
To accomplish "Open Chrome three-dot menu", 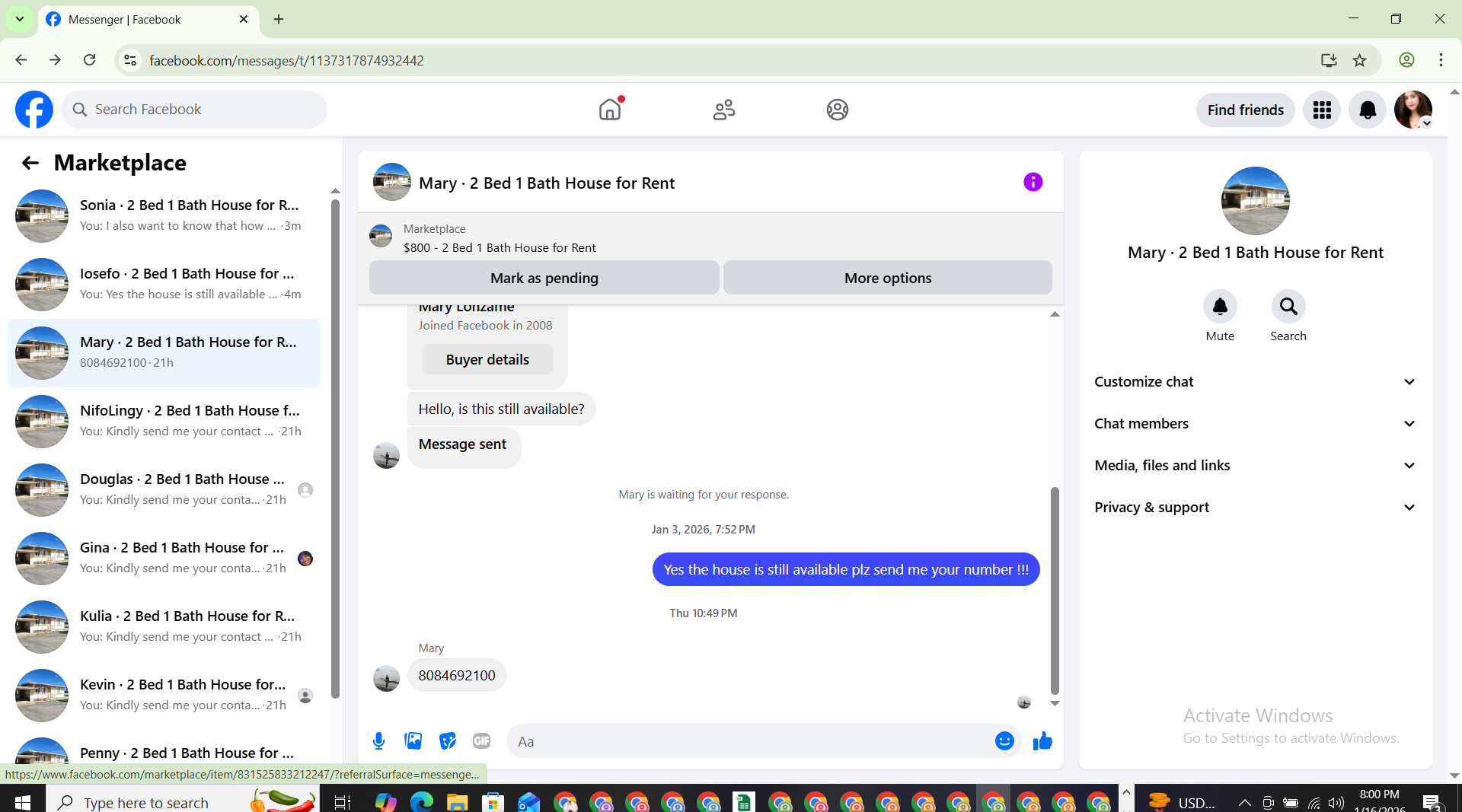I will pyautogui.click(x=1441, y=60).
